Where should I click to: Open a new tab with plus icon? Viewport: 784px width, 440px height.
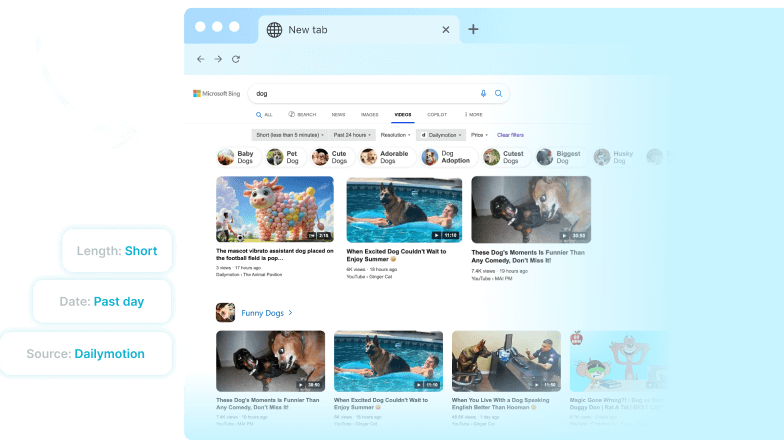[473, 29]
